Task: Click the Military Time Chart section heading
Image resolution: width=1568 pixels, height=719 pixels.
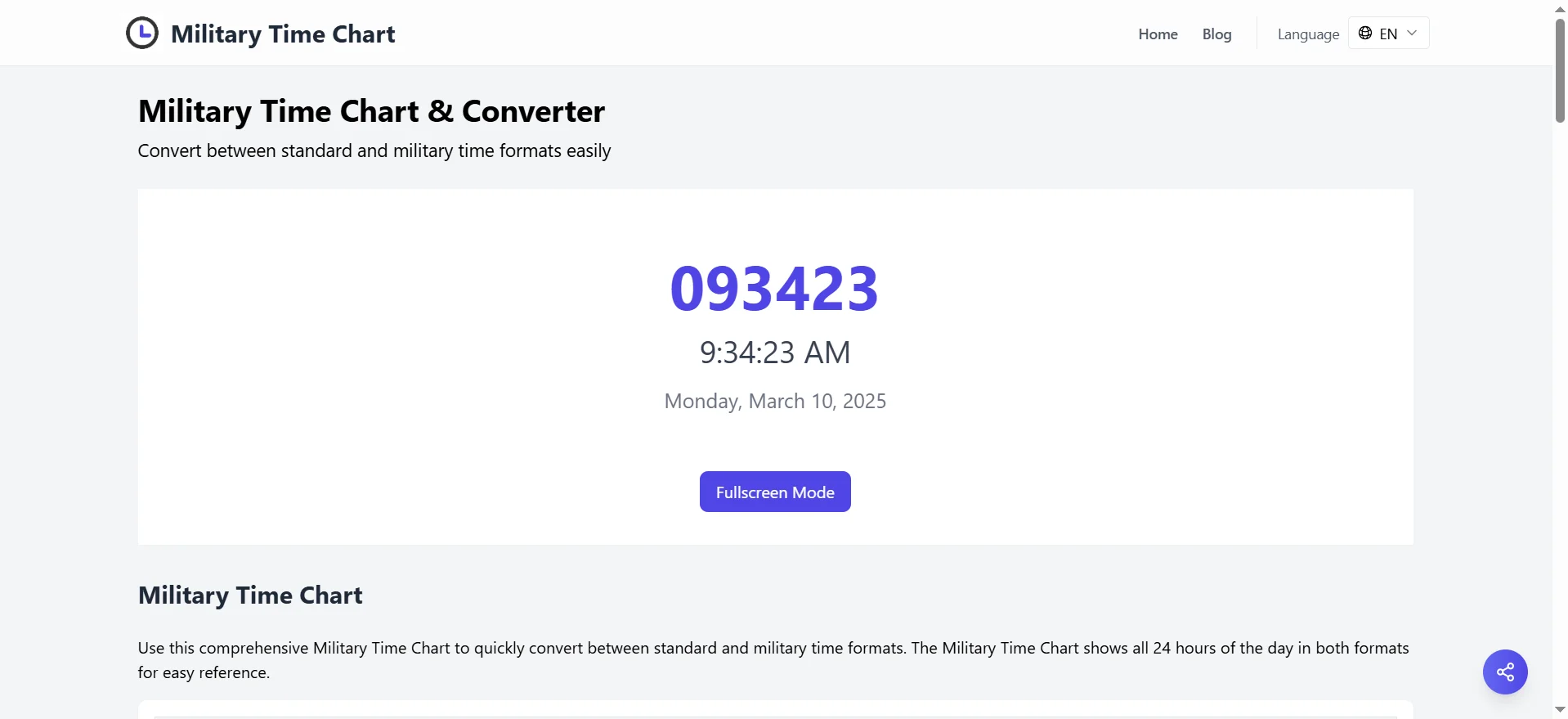Action: 250,595
